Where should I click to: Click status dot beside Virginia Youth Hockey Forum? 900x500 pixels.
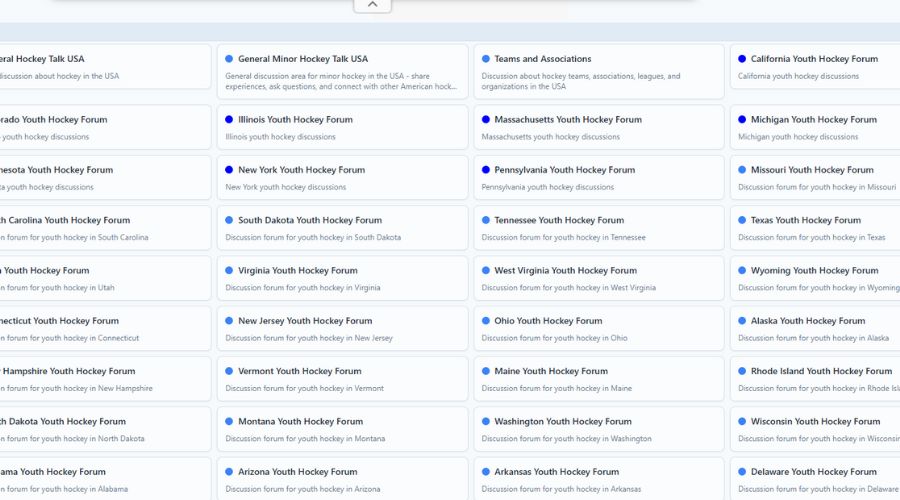[x=229, y=270]
